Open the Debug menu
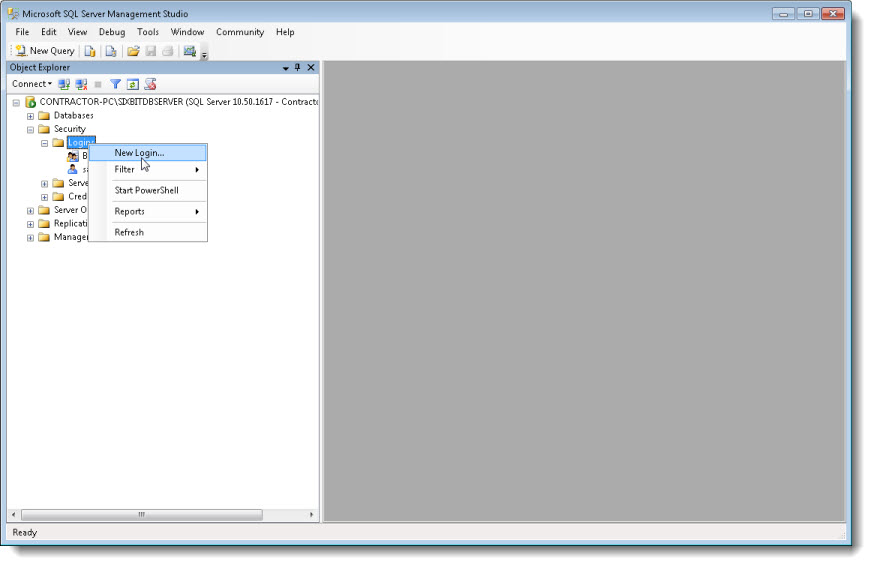873x567 pixels. click(x=112, y=32)
